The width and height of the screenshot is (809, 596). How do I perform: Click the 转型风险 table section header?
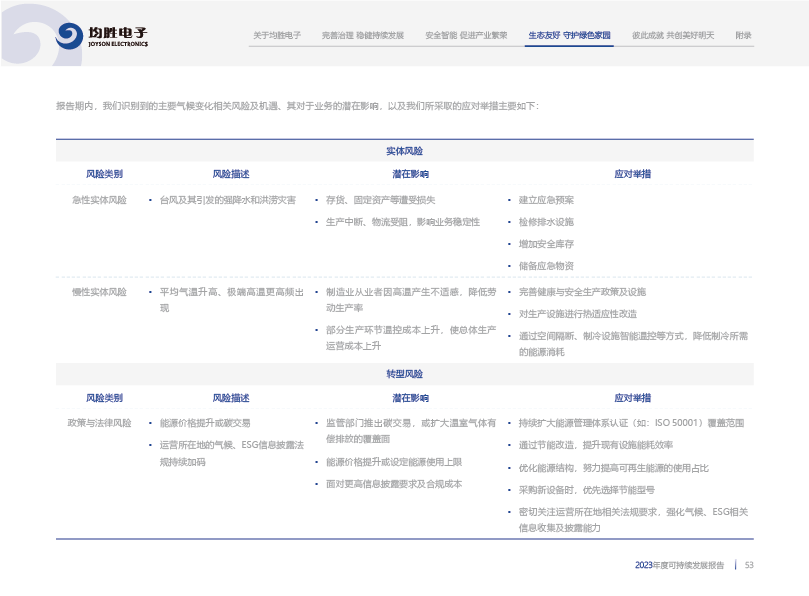tap(404, 374)
